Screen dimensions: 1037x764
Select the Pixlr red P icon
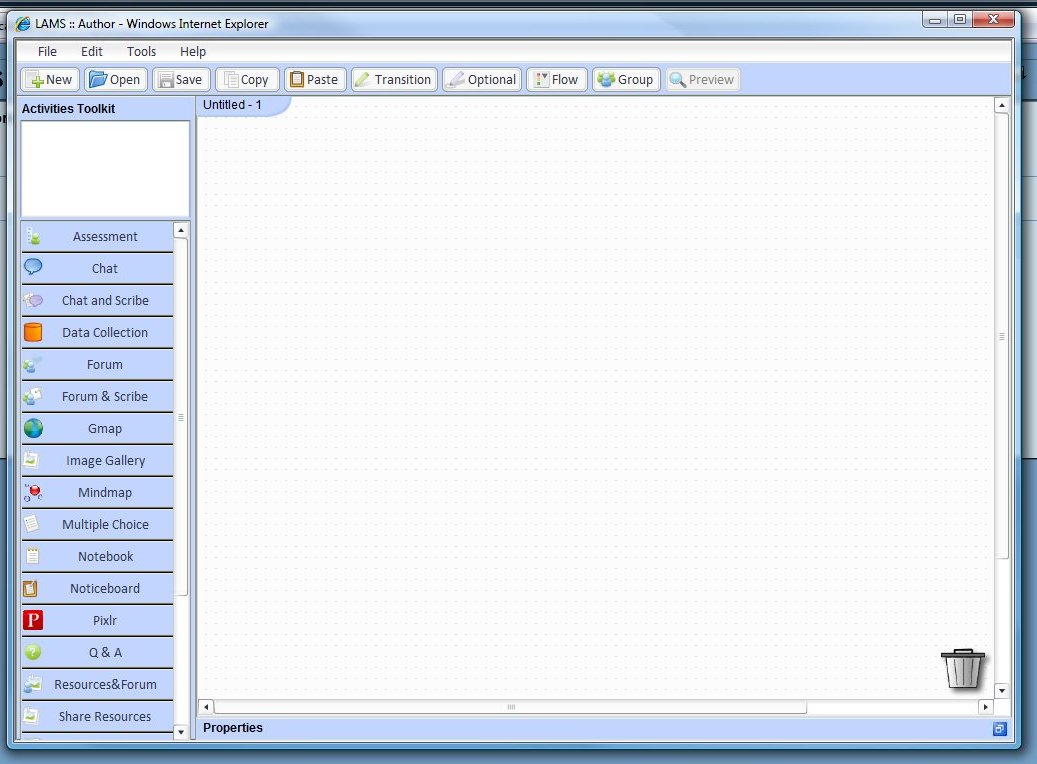(x=33, y=620)
